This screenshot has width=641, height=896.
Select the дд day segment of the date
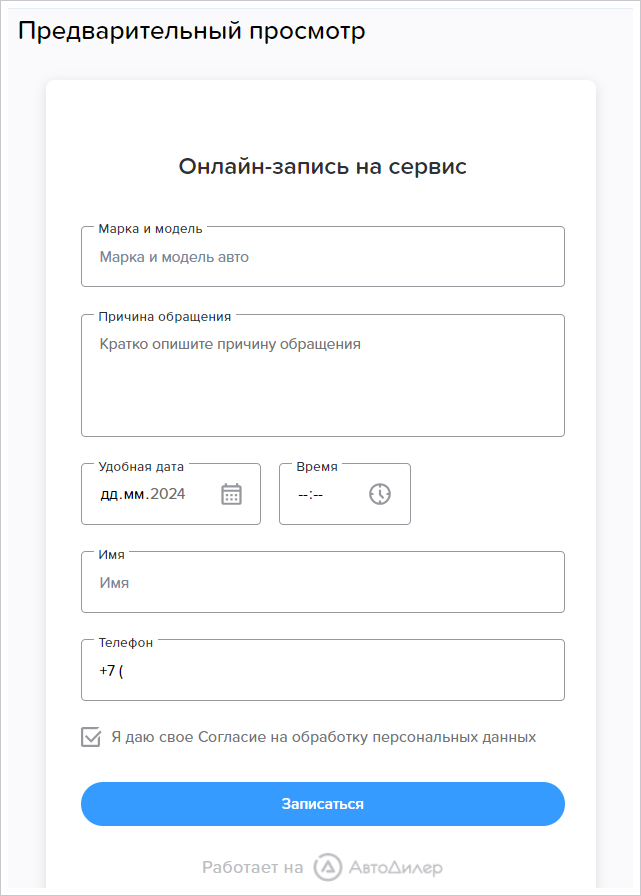(109, 494)
